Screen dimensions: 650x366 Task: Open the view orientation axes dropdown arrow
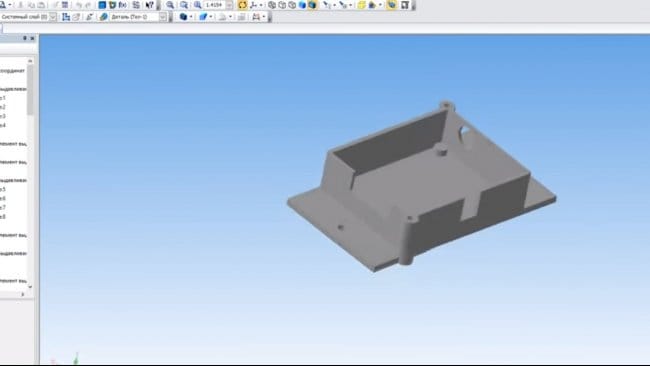tap(261, 5)
